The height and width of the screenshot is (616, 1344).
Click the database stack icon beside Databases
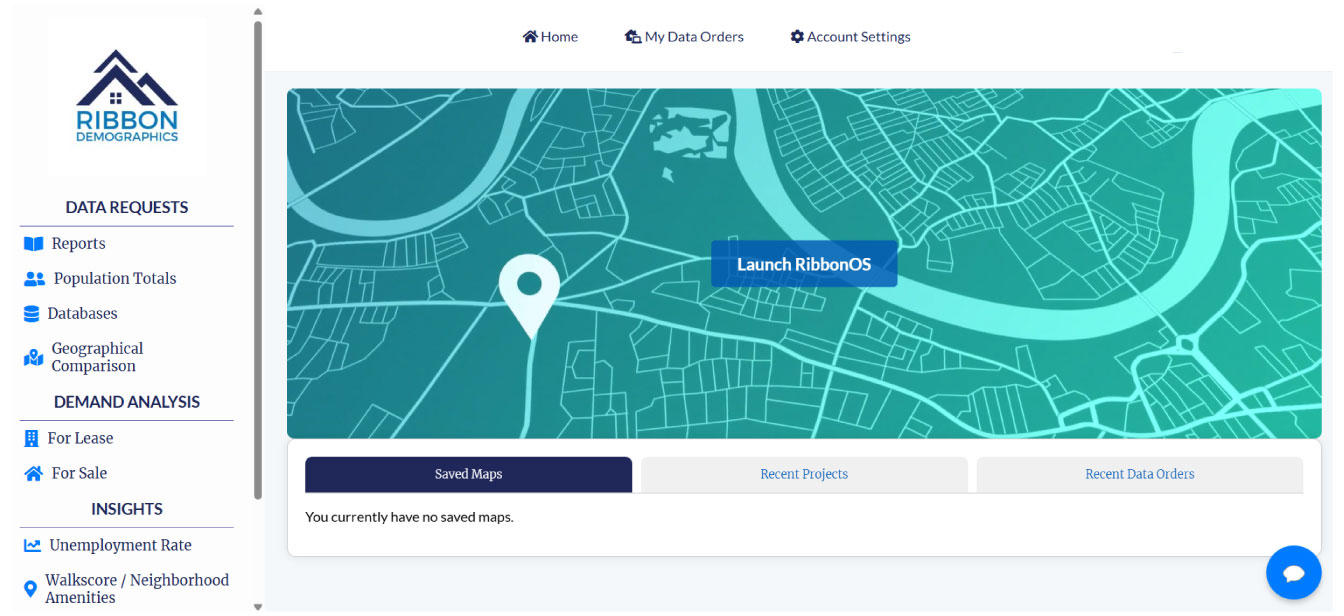tap(31, 314)
